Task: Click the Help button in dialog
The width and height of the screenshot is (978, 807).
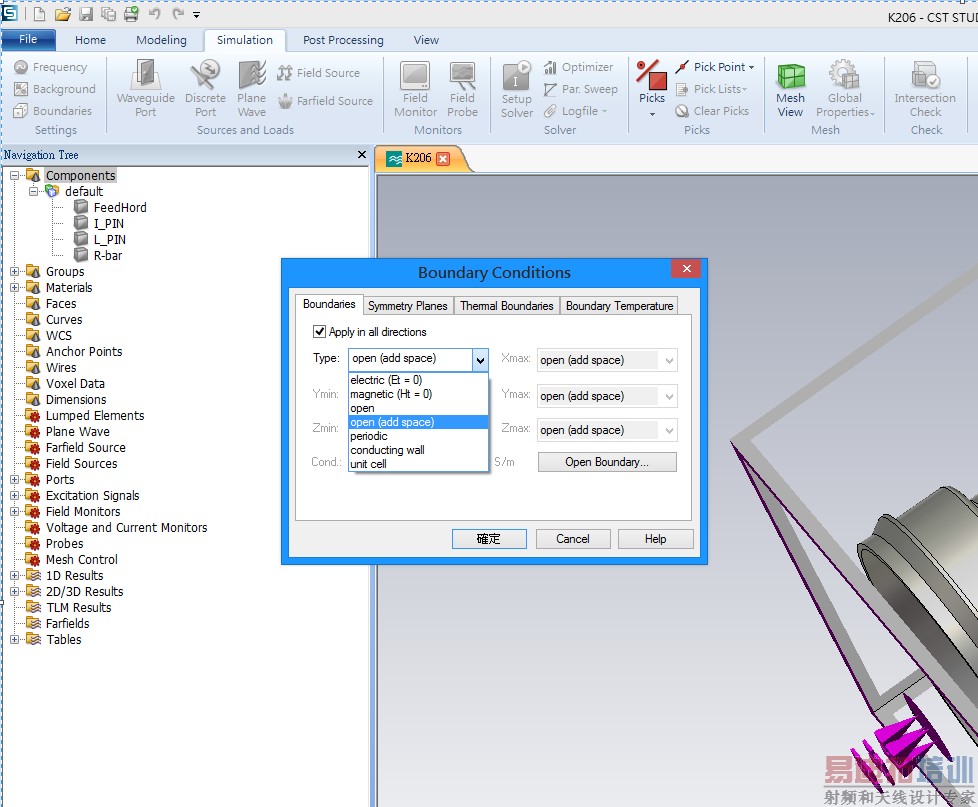Action: click(656, 539)
